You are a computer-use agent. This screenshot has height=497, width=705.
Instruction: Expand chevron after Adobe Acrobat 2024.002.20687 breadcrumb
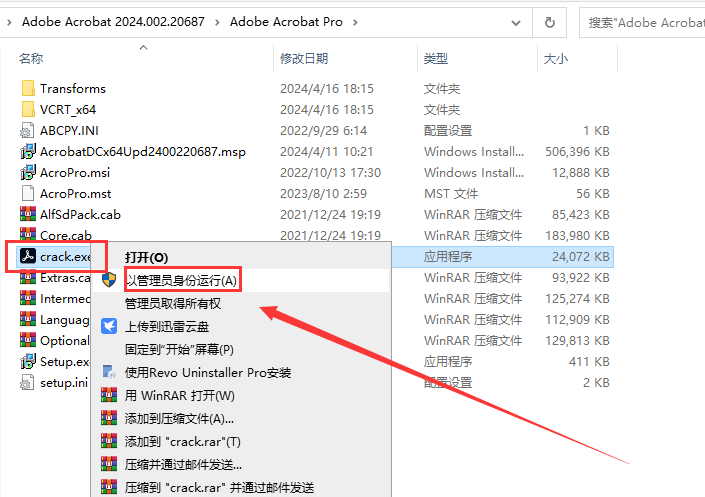(x=217, y=22)
